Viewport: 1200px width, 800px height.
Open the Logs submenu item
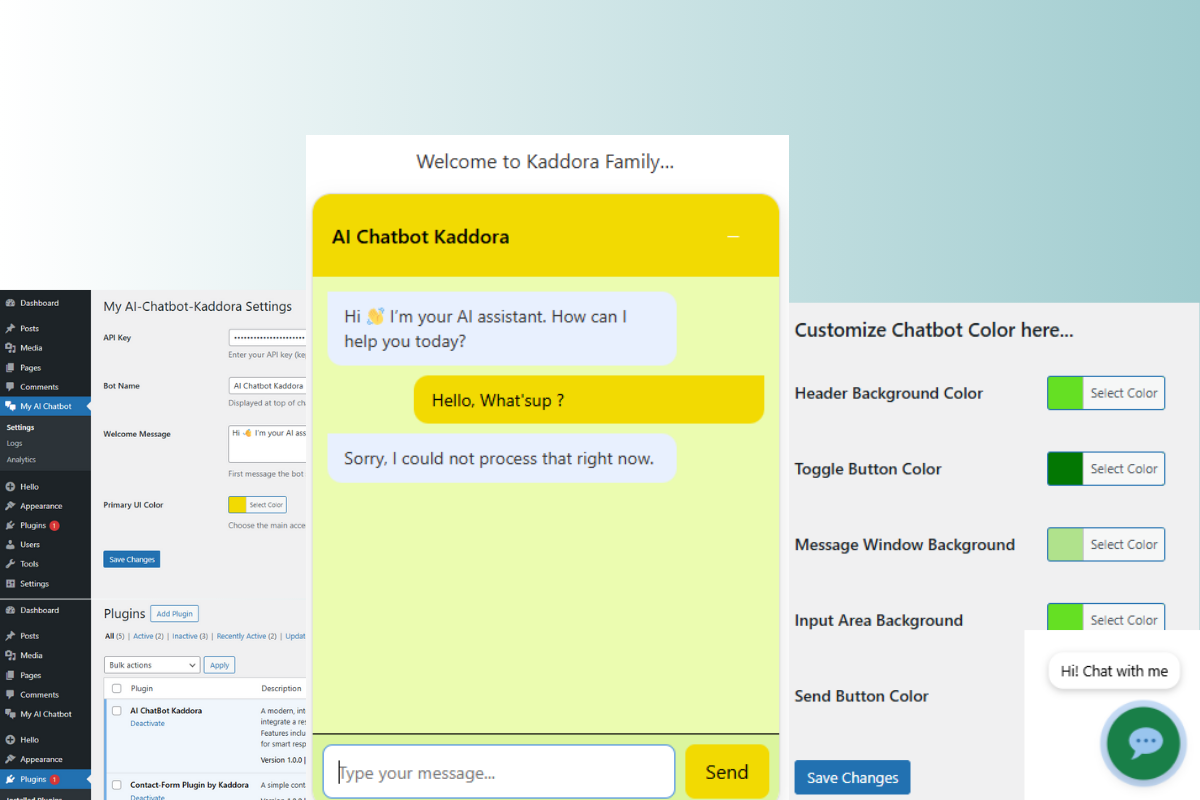pos(15,443)
